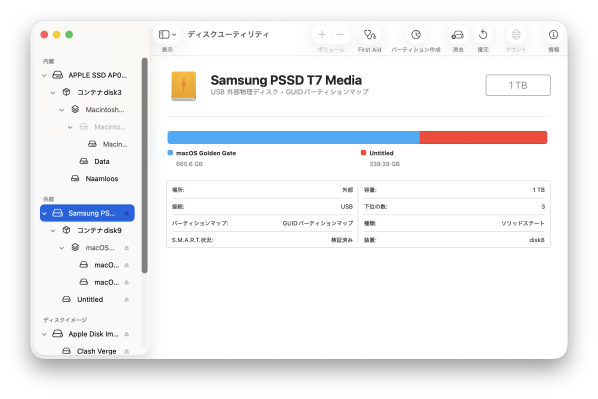Click the disk8 device value
598x399 pixels.
coord(537,240)
